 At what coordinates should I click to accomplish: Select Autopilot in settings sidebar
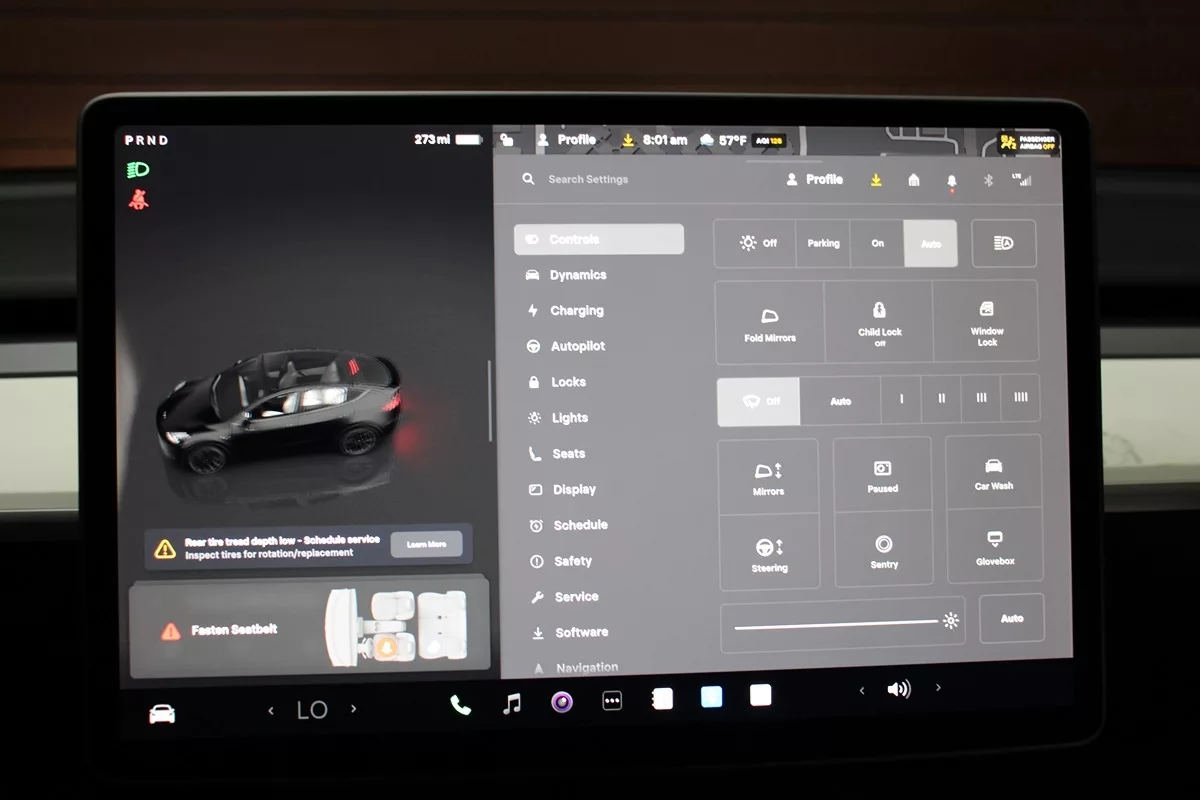[x=577, y=346]
